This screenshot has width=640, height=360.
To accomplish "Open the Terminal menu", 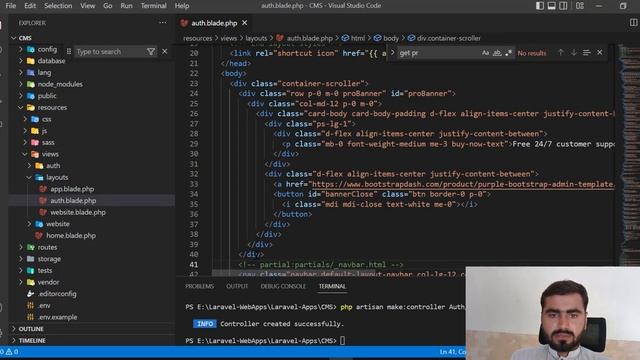I will (153, 6).
